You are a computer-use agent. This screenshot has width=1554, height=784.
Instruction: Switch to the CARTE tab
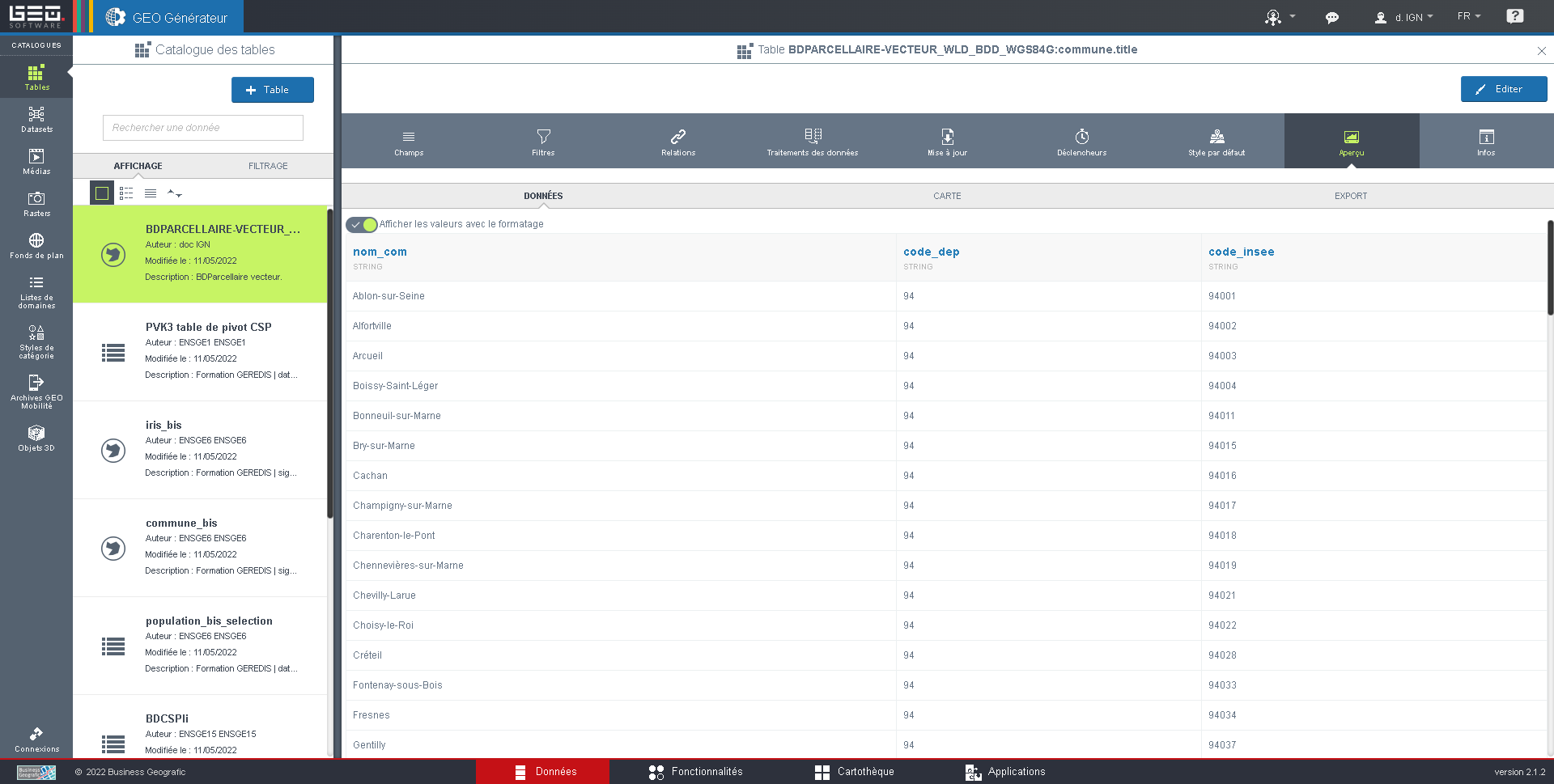(x=947, y=196)
